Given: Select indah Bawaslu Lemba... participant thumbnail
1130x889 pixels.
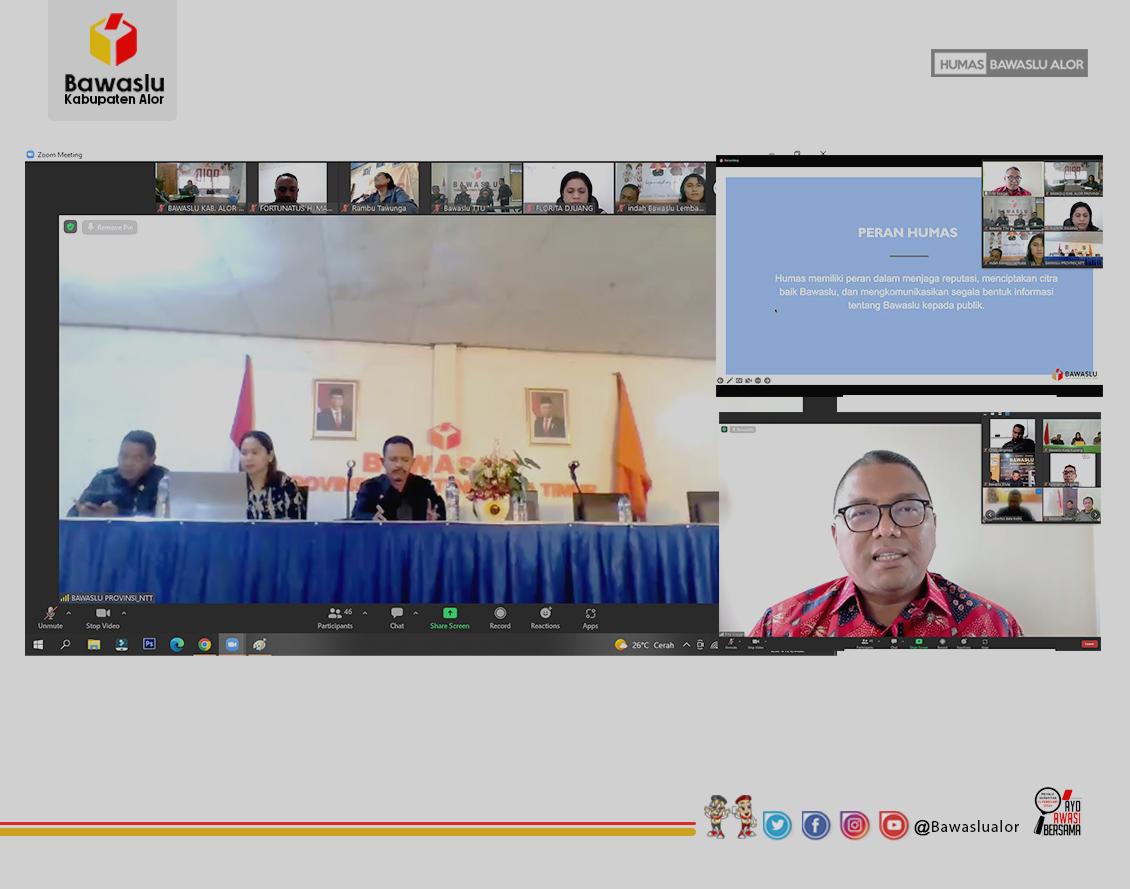Looking at the screenshot, I should pos(661,187).
